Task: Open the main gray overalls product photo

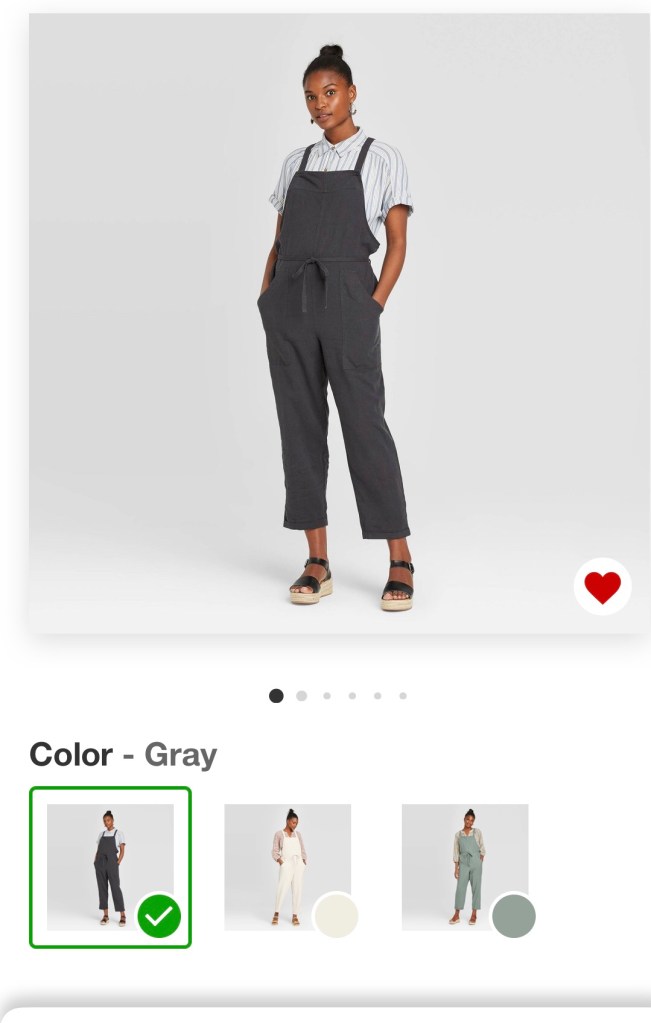Action: coord(339,323)
